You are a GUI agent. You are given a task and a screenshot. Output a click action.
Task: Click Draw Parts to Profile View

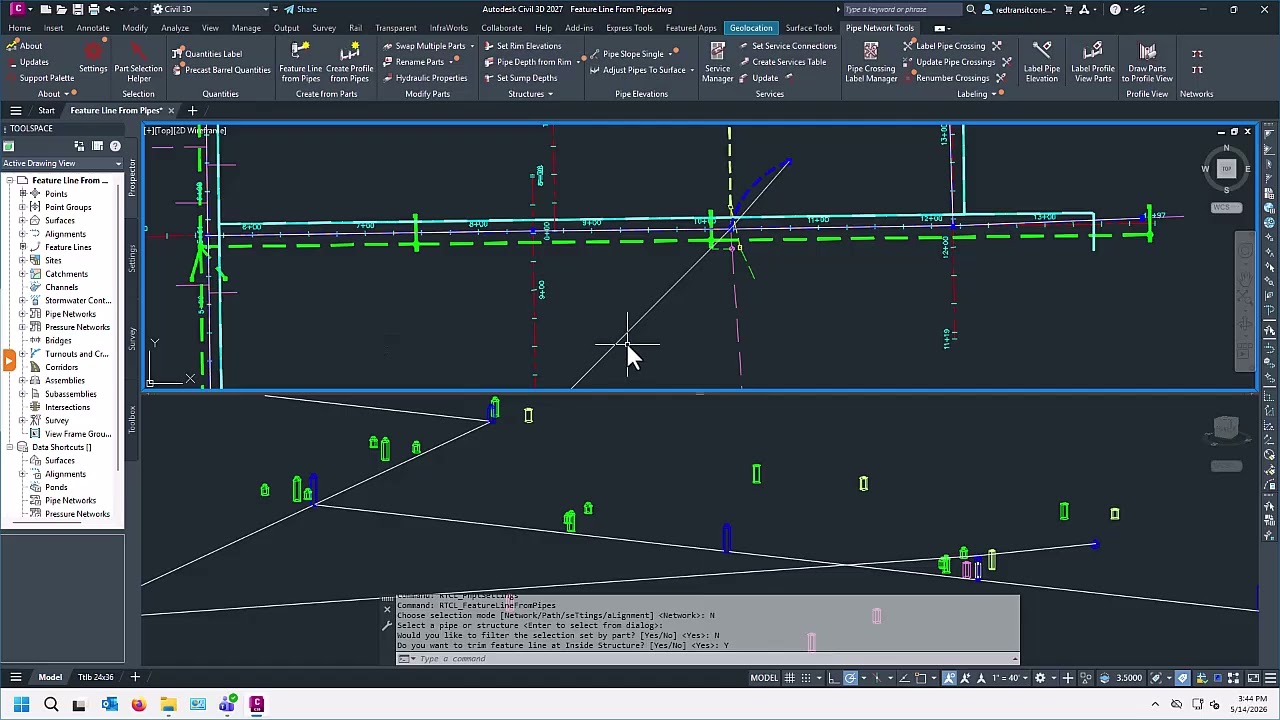click(1147, 61)
